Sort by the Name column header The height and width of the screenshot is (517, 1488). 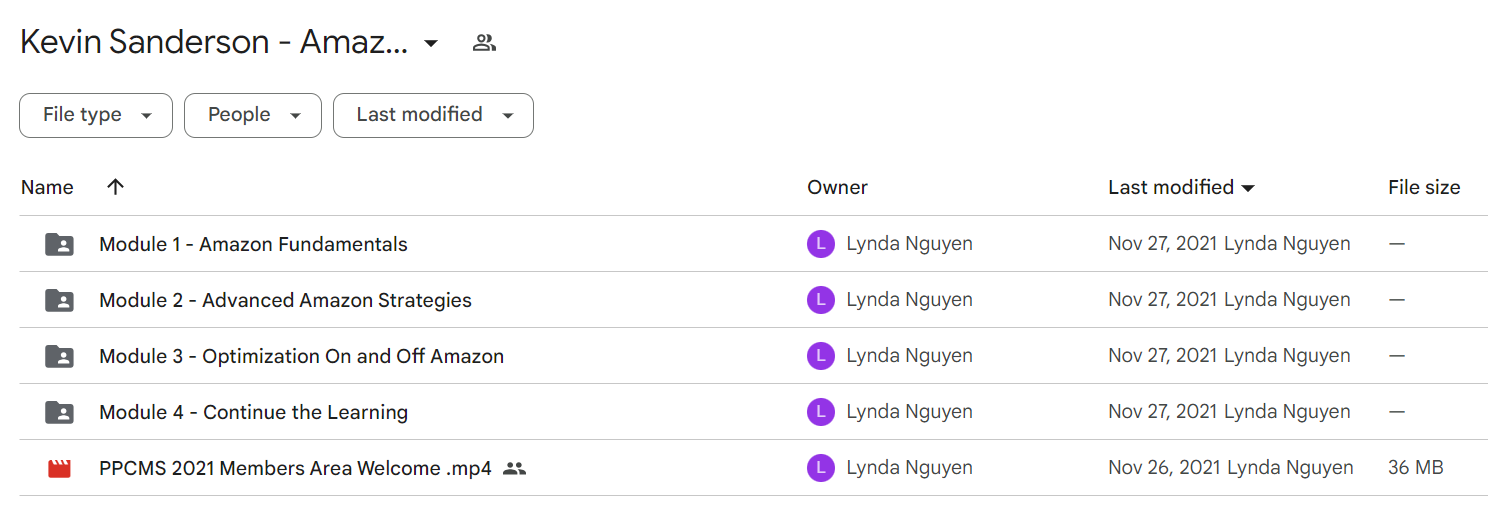coord(47,187)
